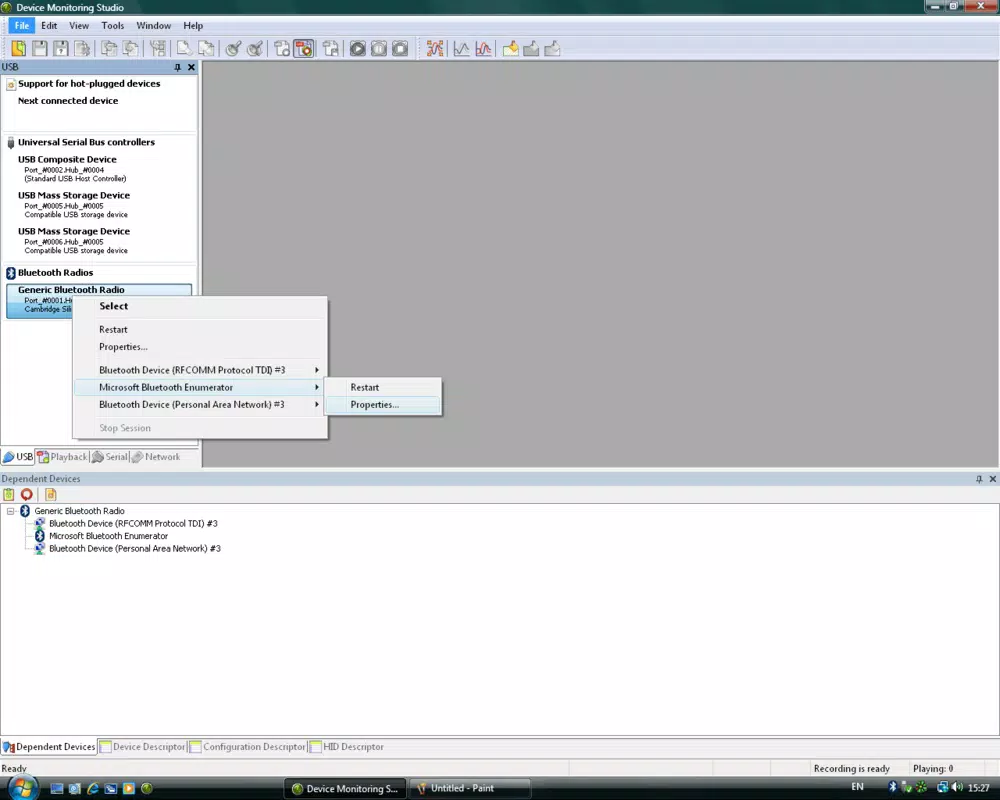Open the File menu
Screen dimensions: 1000x800
[22, 26]
